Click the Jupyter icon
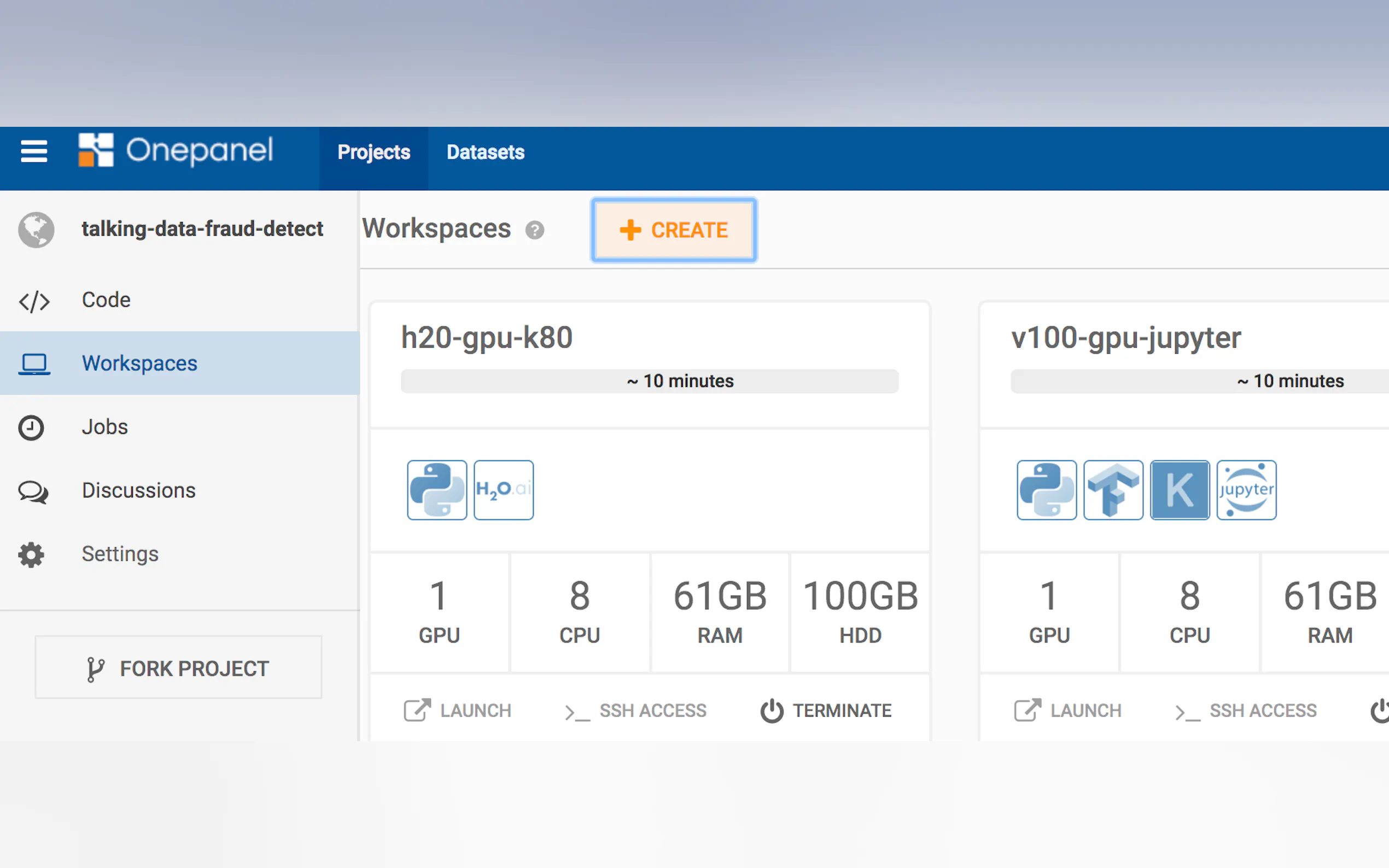The height and width of the screenshot is (868, 1389). click(x=1246, y=490)
